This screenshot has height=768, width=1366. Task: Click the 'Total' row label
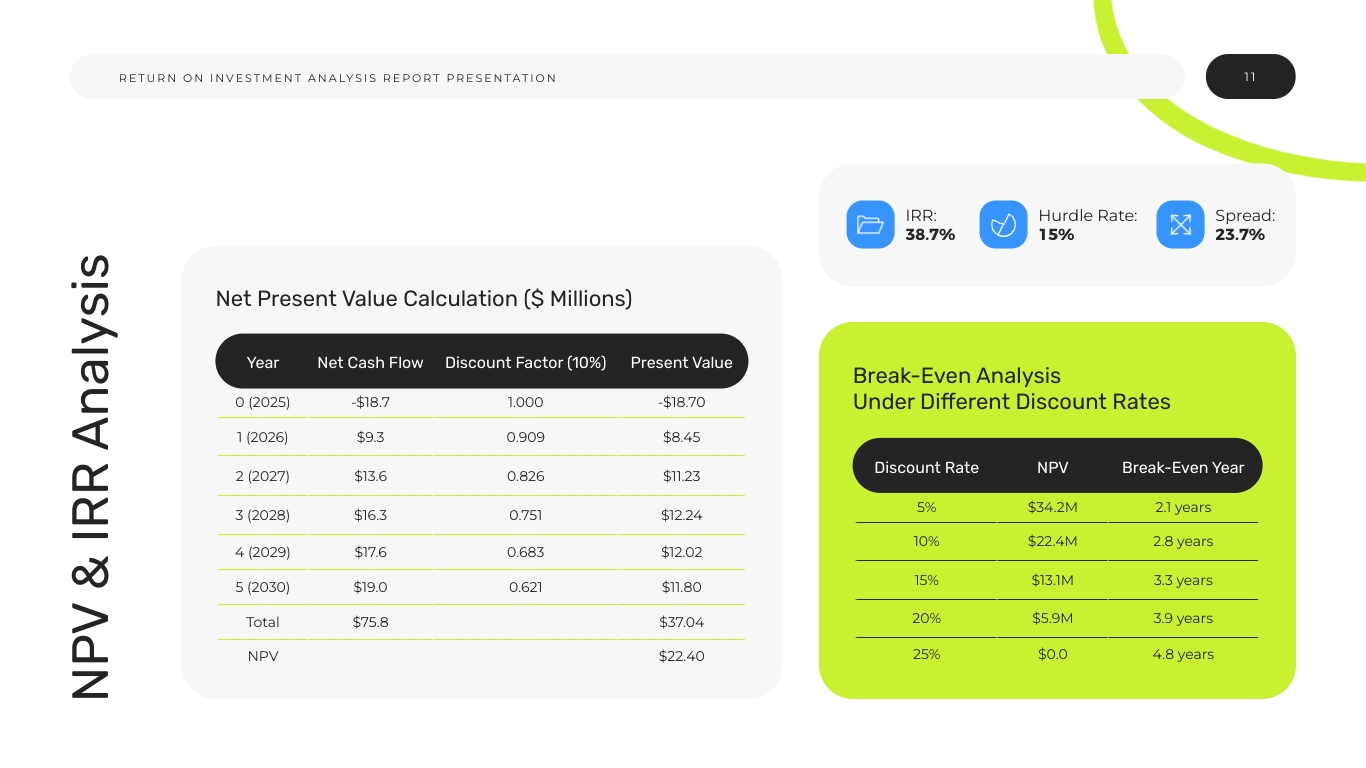tap(263, 622)
